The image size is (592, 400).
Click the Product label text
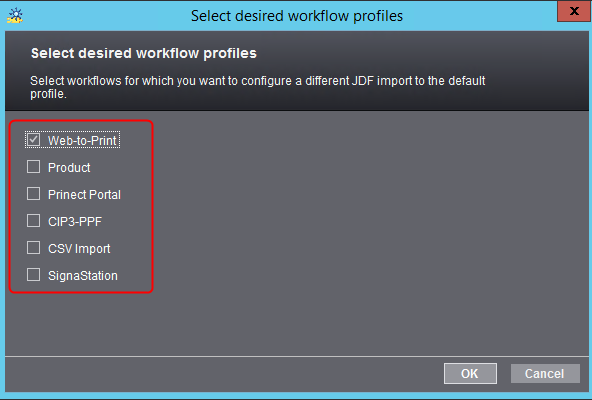click(x=69, y=167)
